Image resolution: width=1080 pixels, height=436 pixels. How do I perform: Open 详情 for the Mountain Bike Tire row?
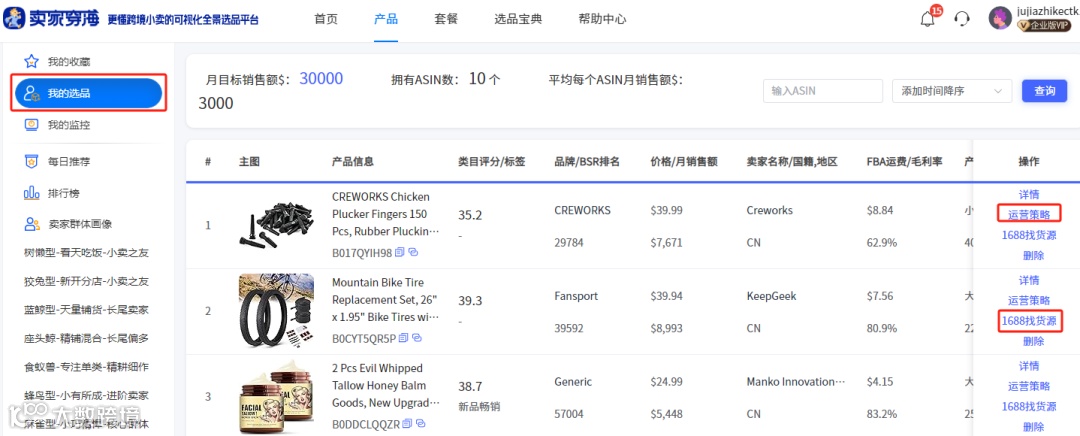tap(1029, 280)
